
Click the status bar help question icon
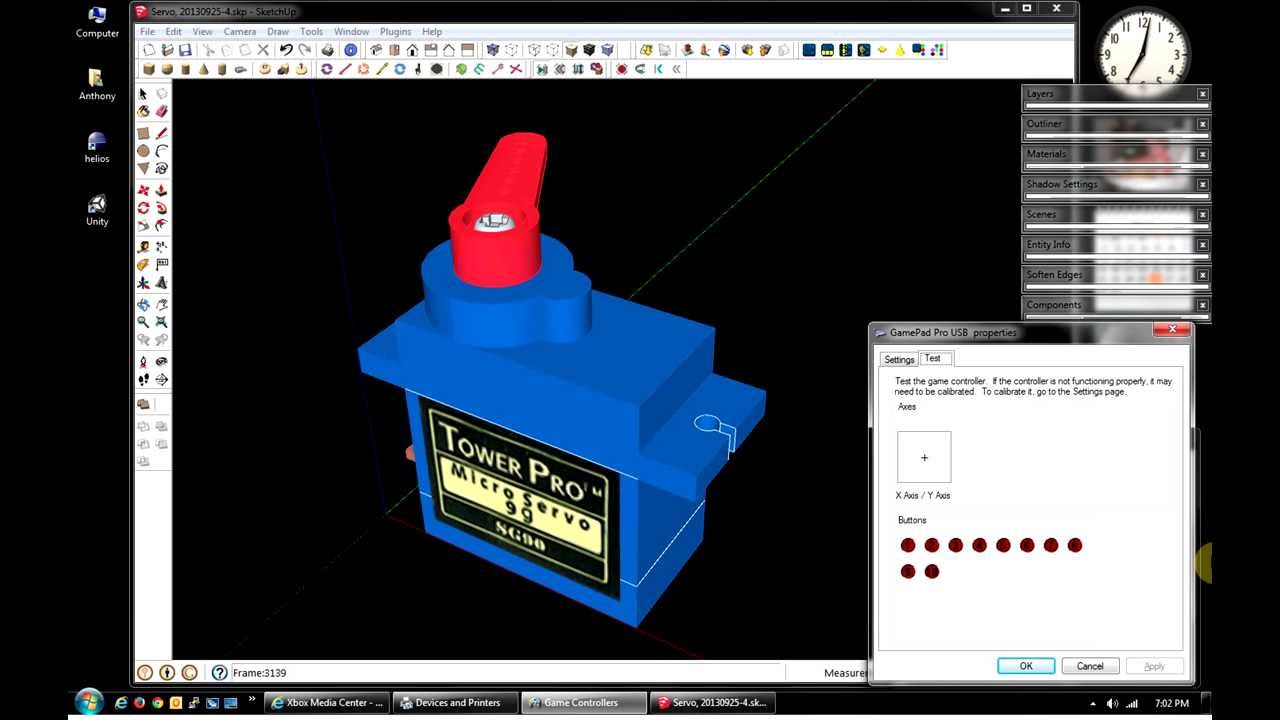click(x=219, y=673)
